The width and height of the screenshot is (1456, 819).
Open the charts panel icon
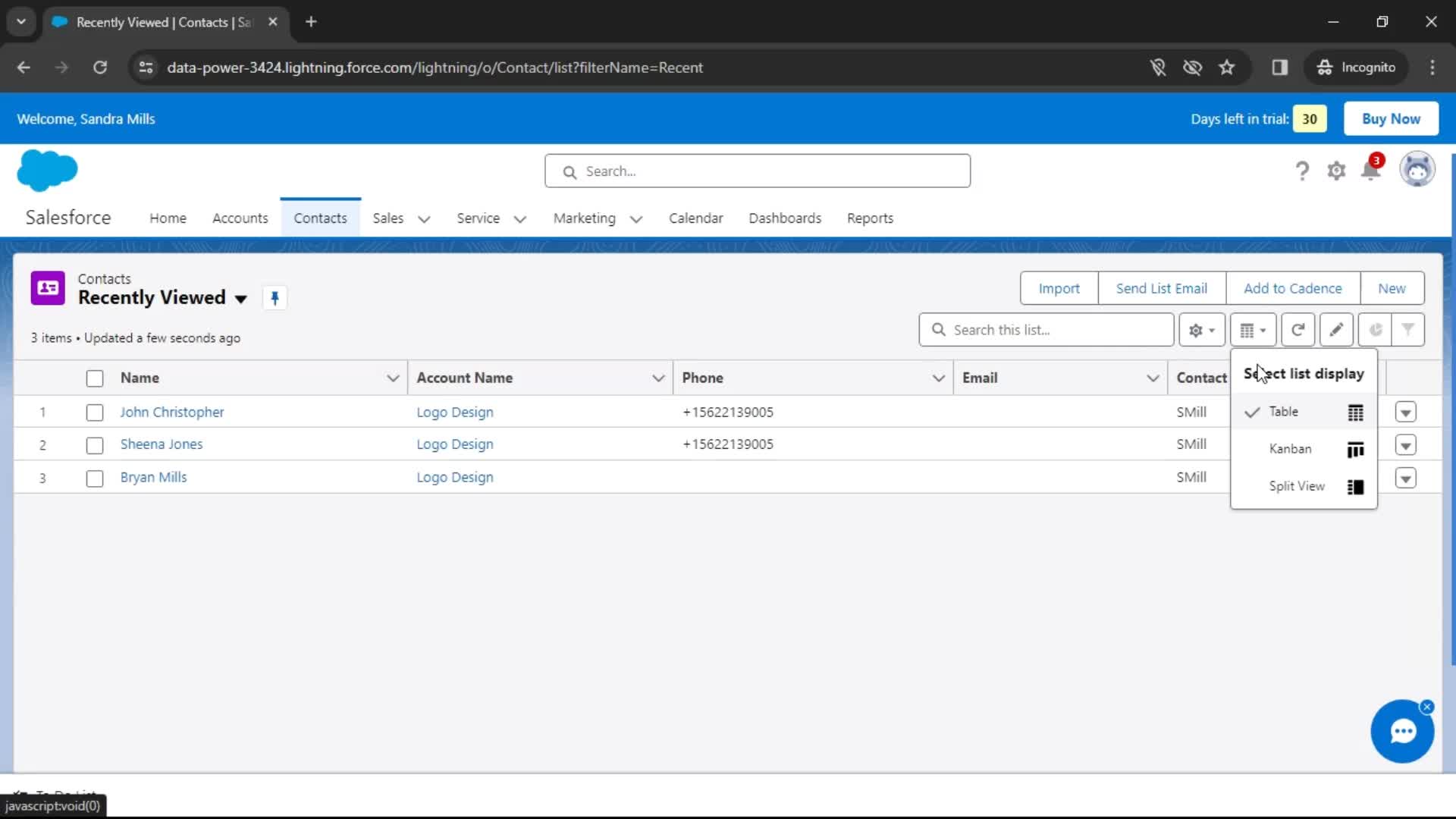1375,330
